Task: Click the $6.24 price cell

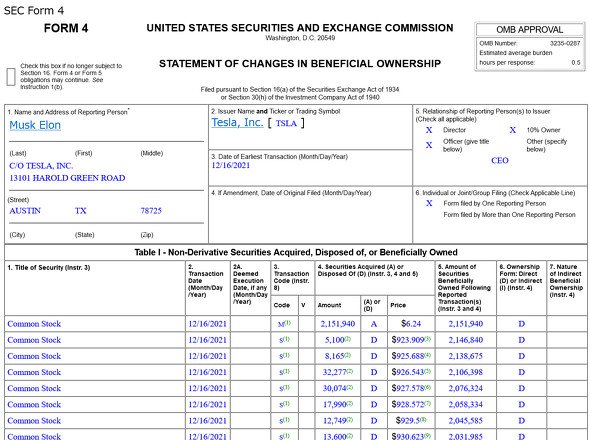Action: pyautogui.click(x=411, y=324)
